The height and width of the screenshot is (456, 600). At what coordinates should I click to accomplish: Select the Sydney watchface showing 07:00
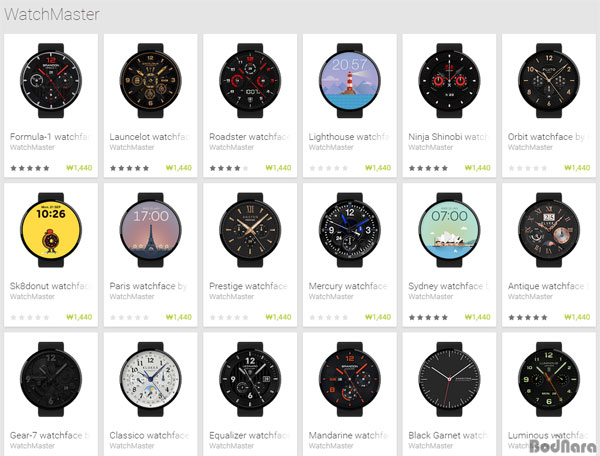(x=449, y=230)
